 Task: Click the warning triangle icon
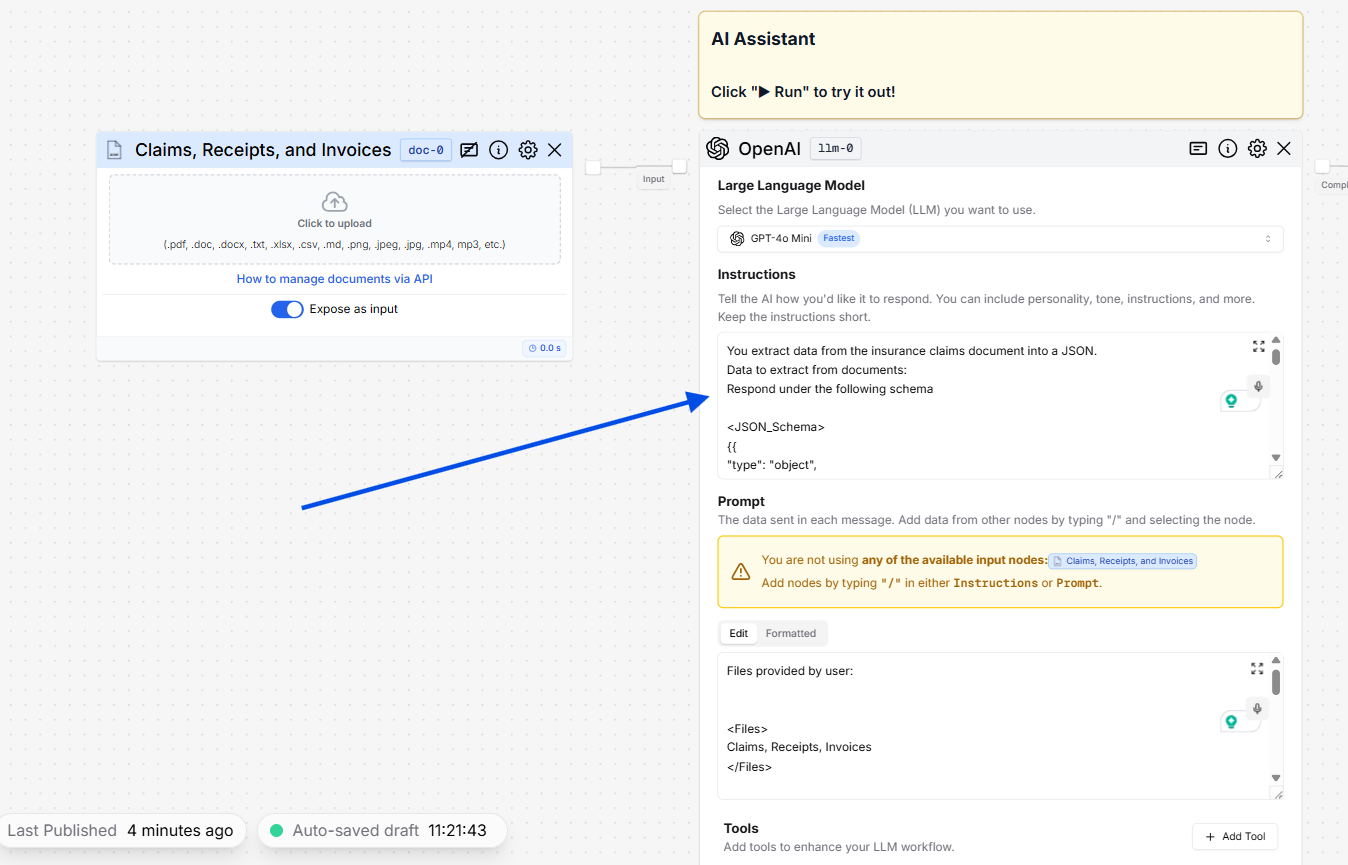[741, 572]
